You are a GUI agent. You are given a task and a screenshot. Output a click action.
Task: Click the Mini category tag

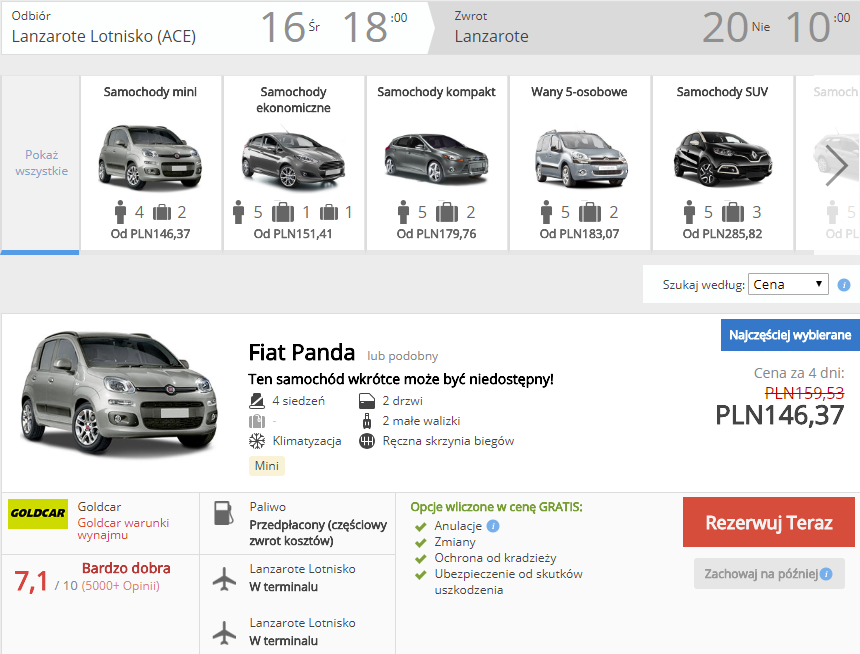click(x=267, y=466)
